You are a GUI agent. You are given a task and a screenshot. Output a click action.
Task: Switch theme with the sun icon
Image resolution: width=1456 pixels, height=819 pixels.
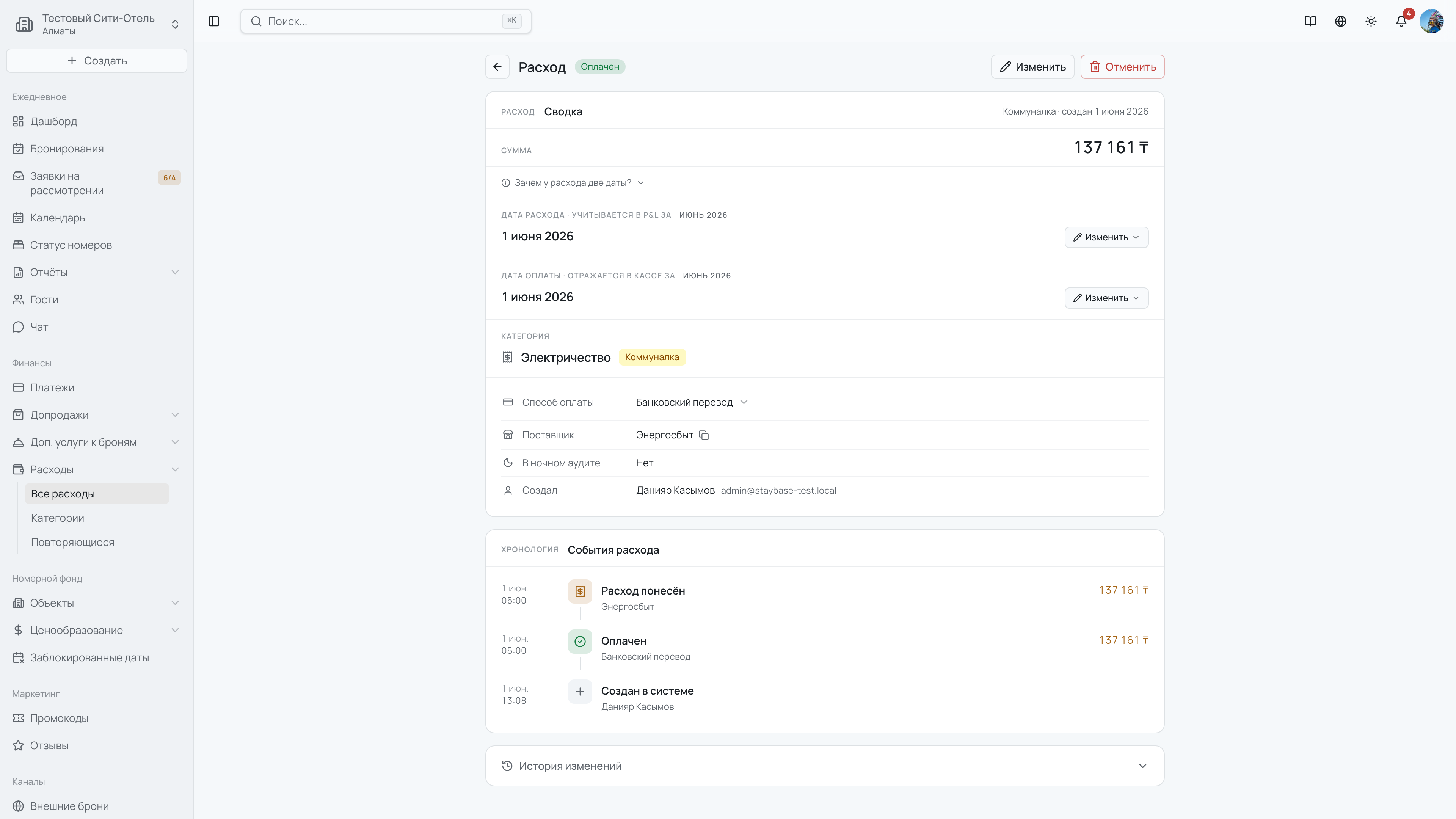[x=1371, y=21]
